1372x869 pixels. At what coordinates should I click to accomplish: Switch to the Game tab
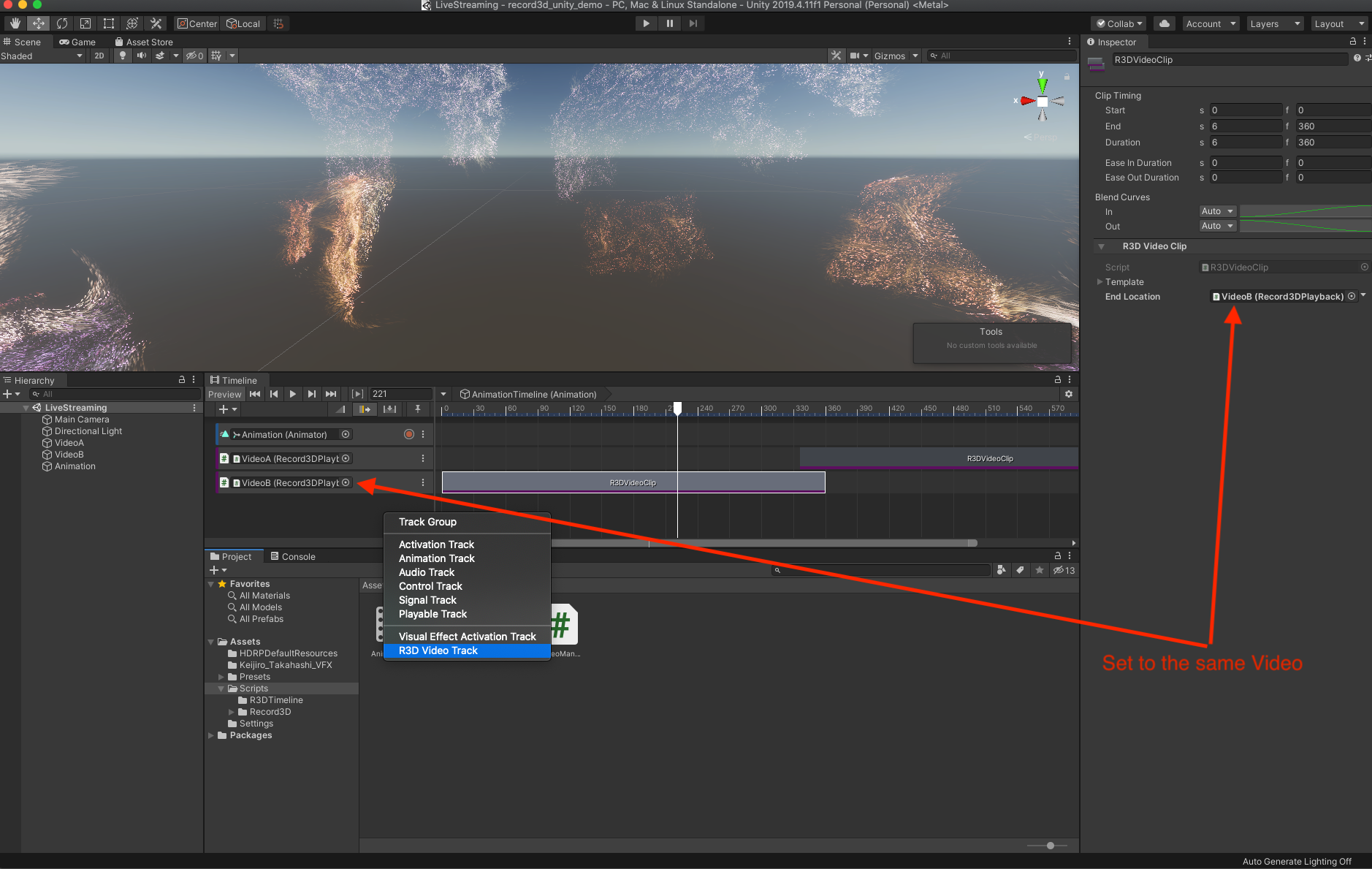point(78,42)
